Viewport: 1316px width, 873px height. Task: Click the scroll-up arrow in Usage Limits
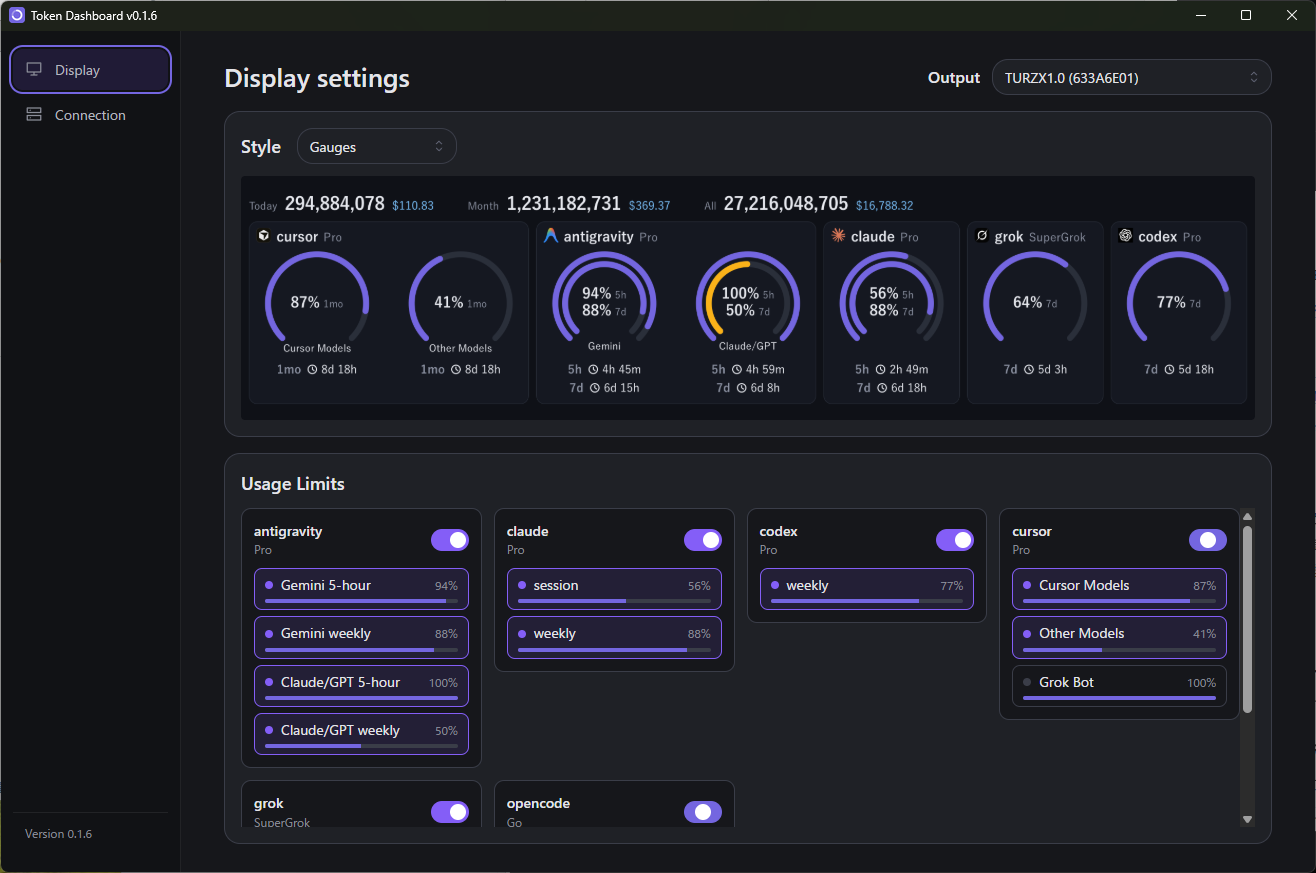1247,517
